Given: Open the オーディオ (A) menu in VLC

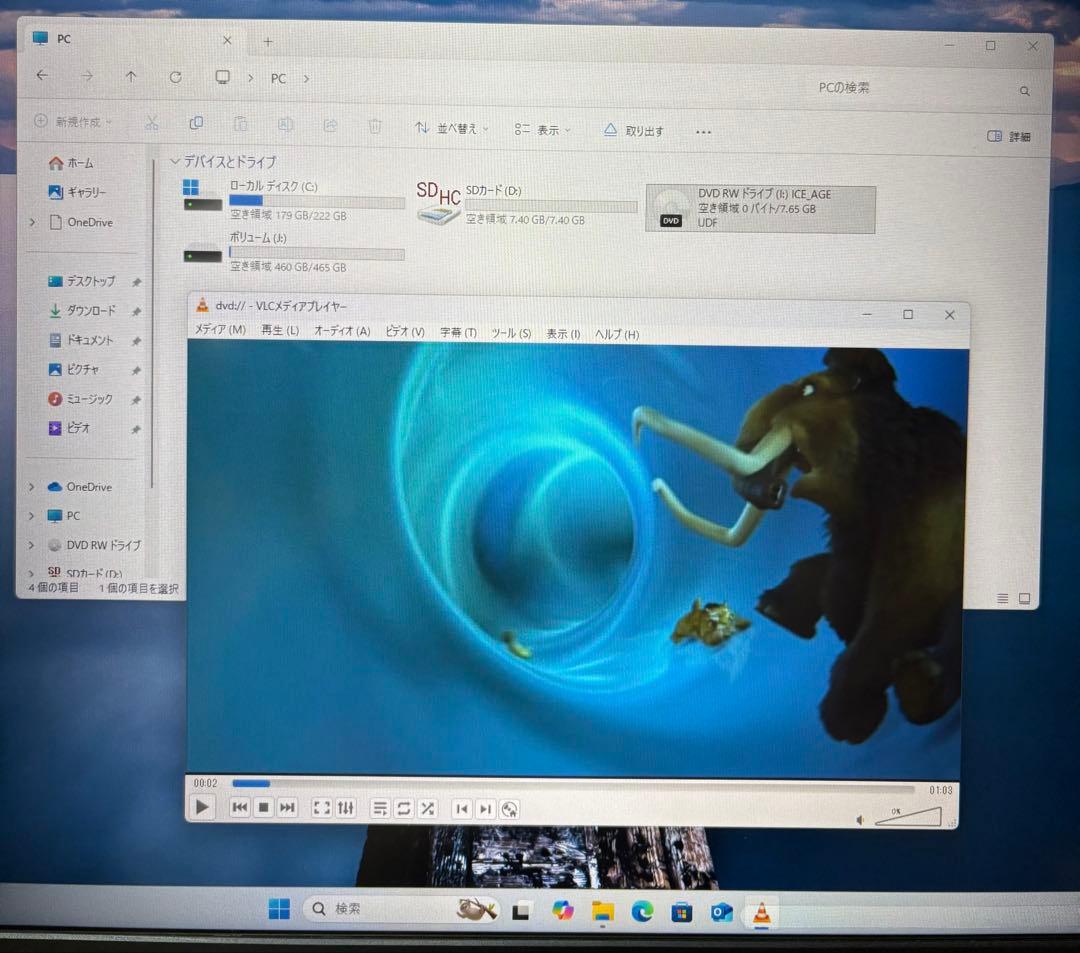Looking at the screenshot, I should pyautogui.click(x=341, y=331).
